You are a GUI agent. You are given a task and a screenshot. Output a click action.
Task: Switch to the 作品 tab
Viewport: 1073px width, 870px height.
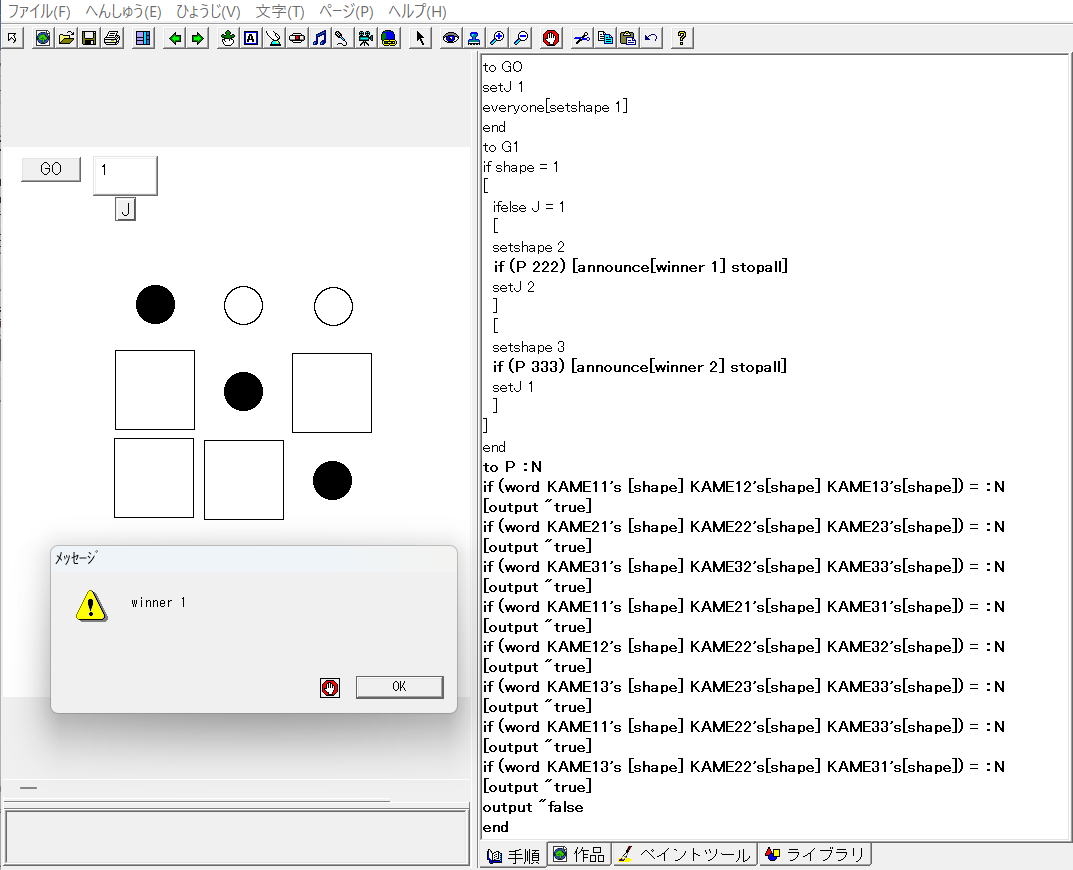coord(580,854)
